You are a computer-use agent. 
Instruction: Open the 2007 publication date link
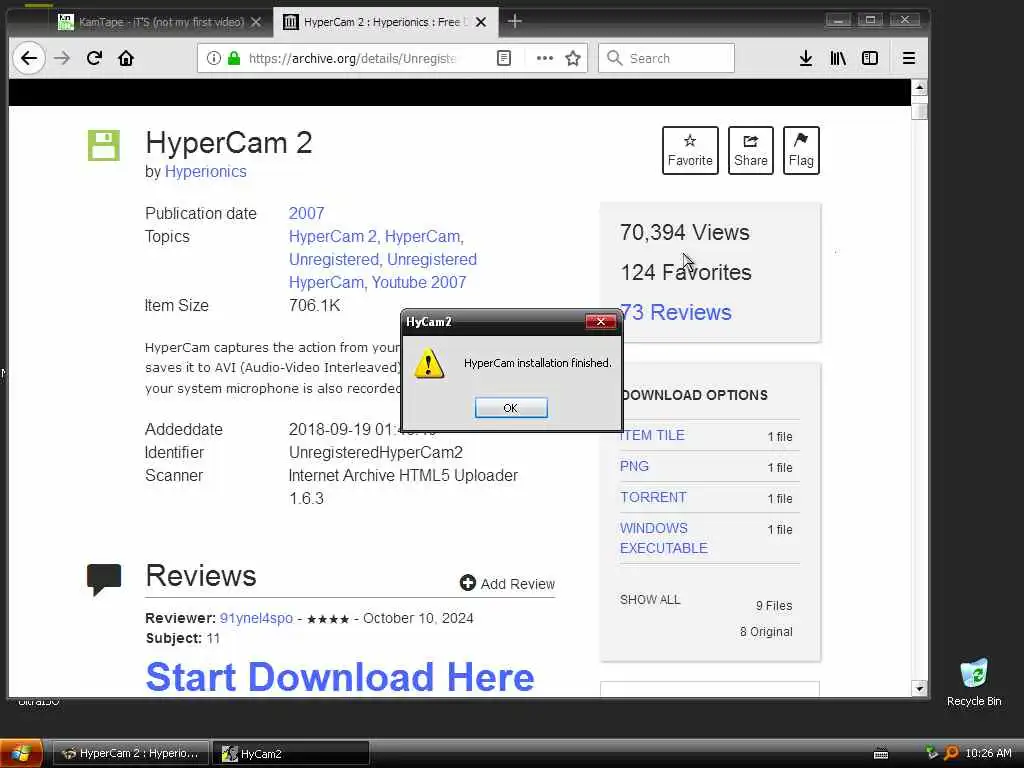tap(306, 214)
